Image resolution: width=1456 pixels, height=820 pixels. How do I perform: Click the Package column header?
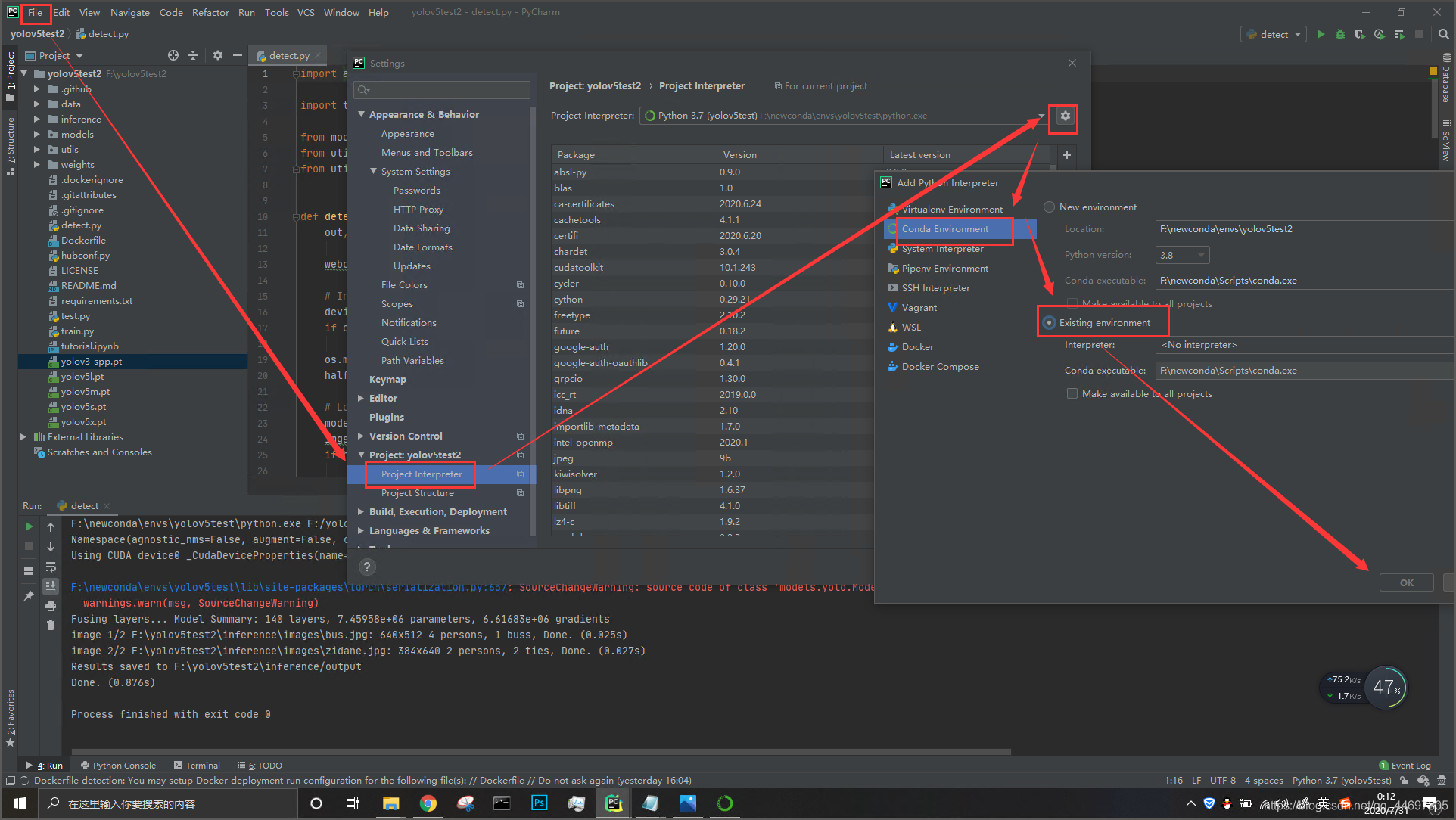point(634,155)
